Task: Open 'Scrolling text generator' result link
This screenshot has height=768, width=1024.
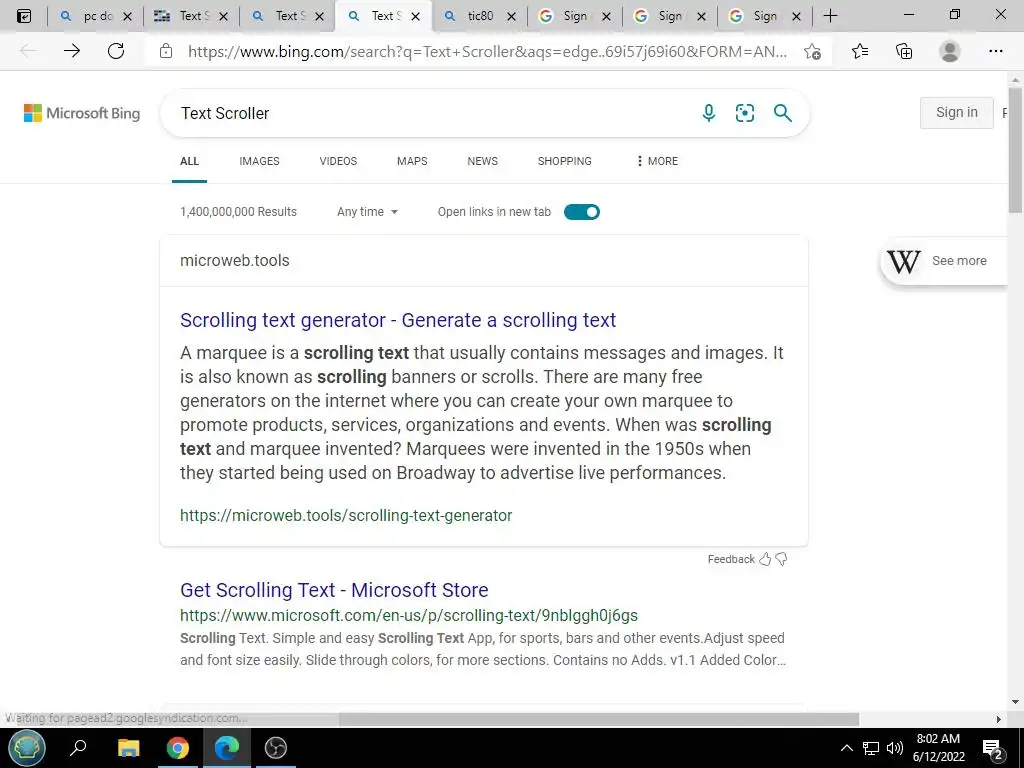Action: (398, 320)
